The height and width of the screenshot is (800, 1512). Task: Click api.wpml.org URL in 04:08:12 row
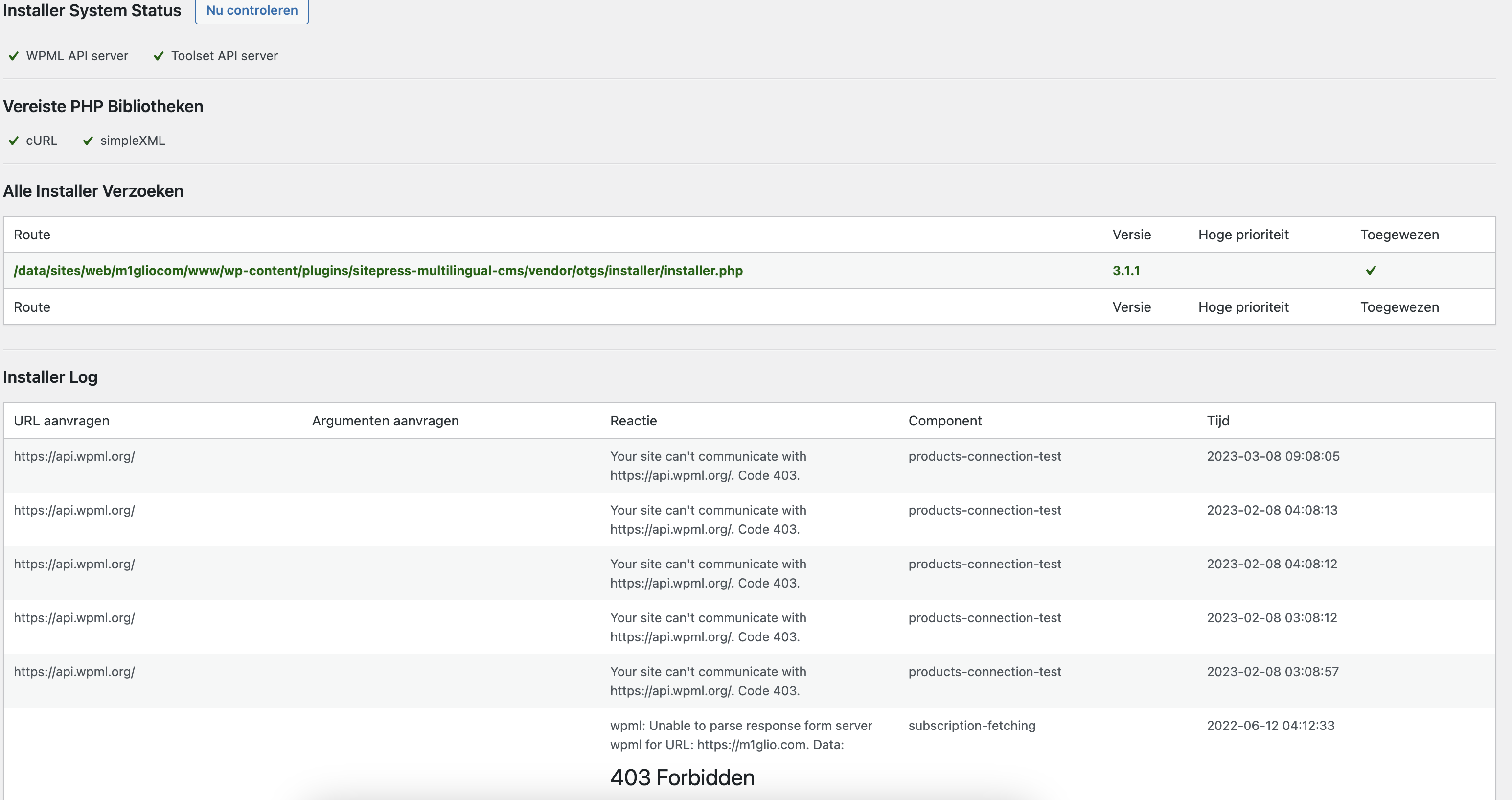[74, 565]
